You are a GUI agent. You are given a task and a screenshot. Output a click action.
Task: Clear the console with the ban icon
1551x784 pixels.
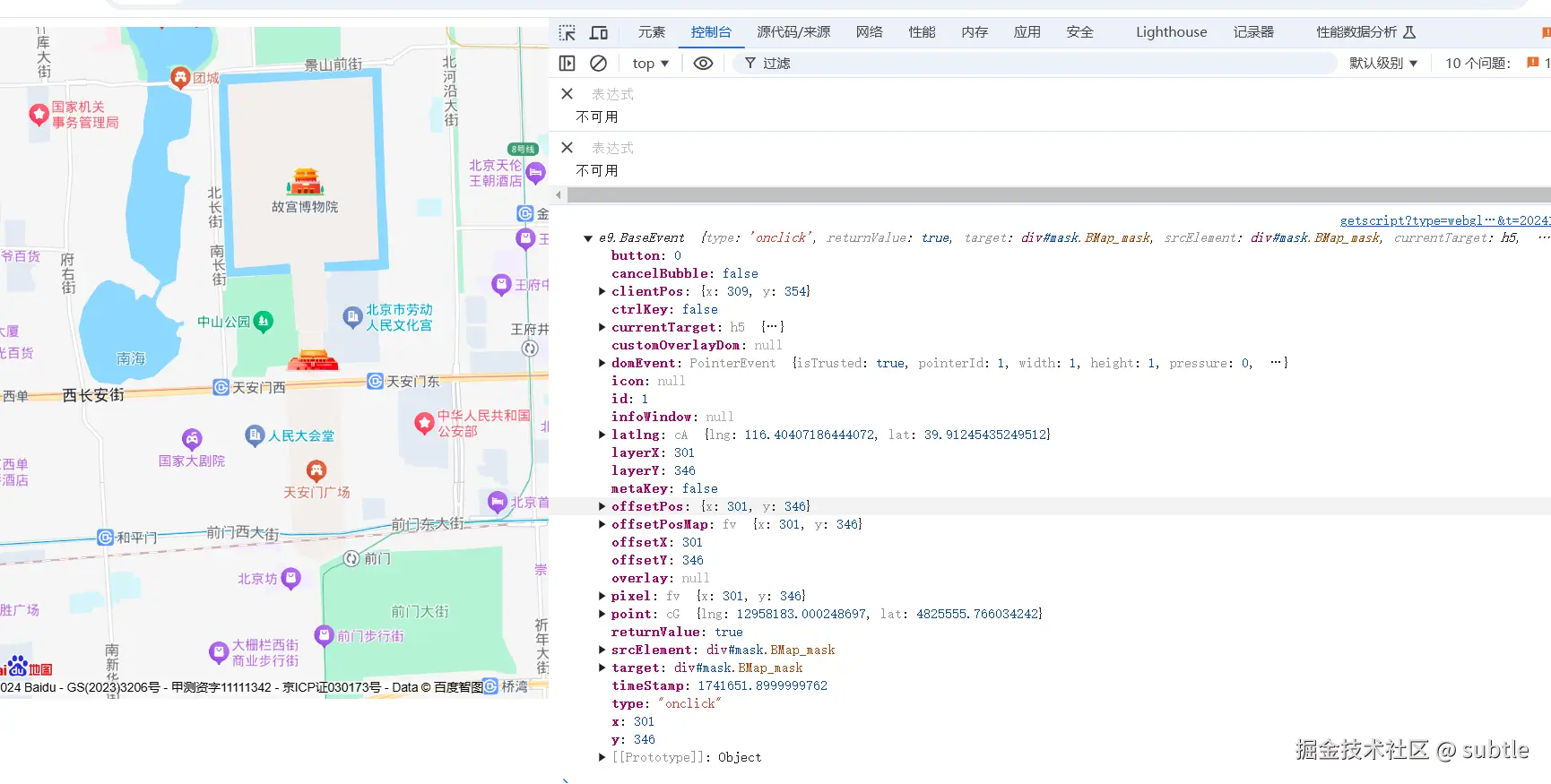pos(599,64)
